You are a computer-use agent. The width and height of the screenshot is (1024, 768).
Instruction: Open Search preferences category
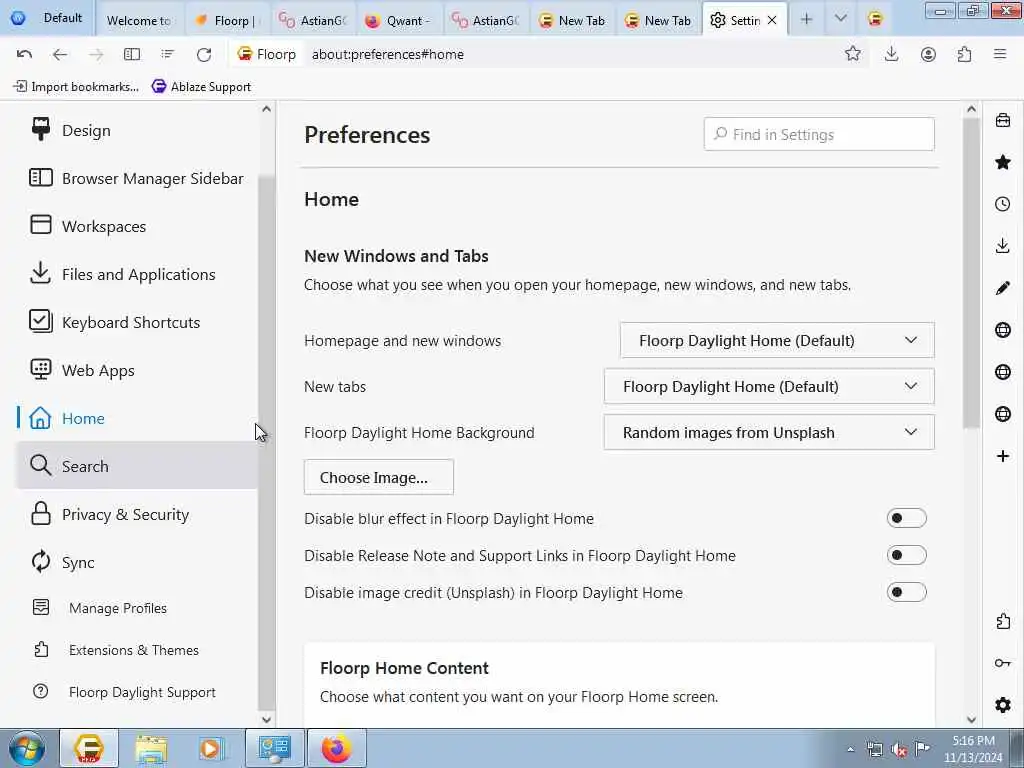pyautogui.click(x=137, y=466)
